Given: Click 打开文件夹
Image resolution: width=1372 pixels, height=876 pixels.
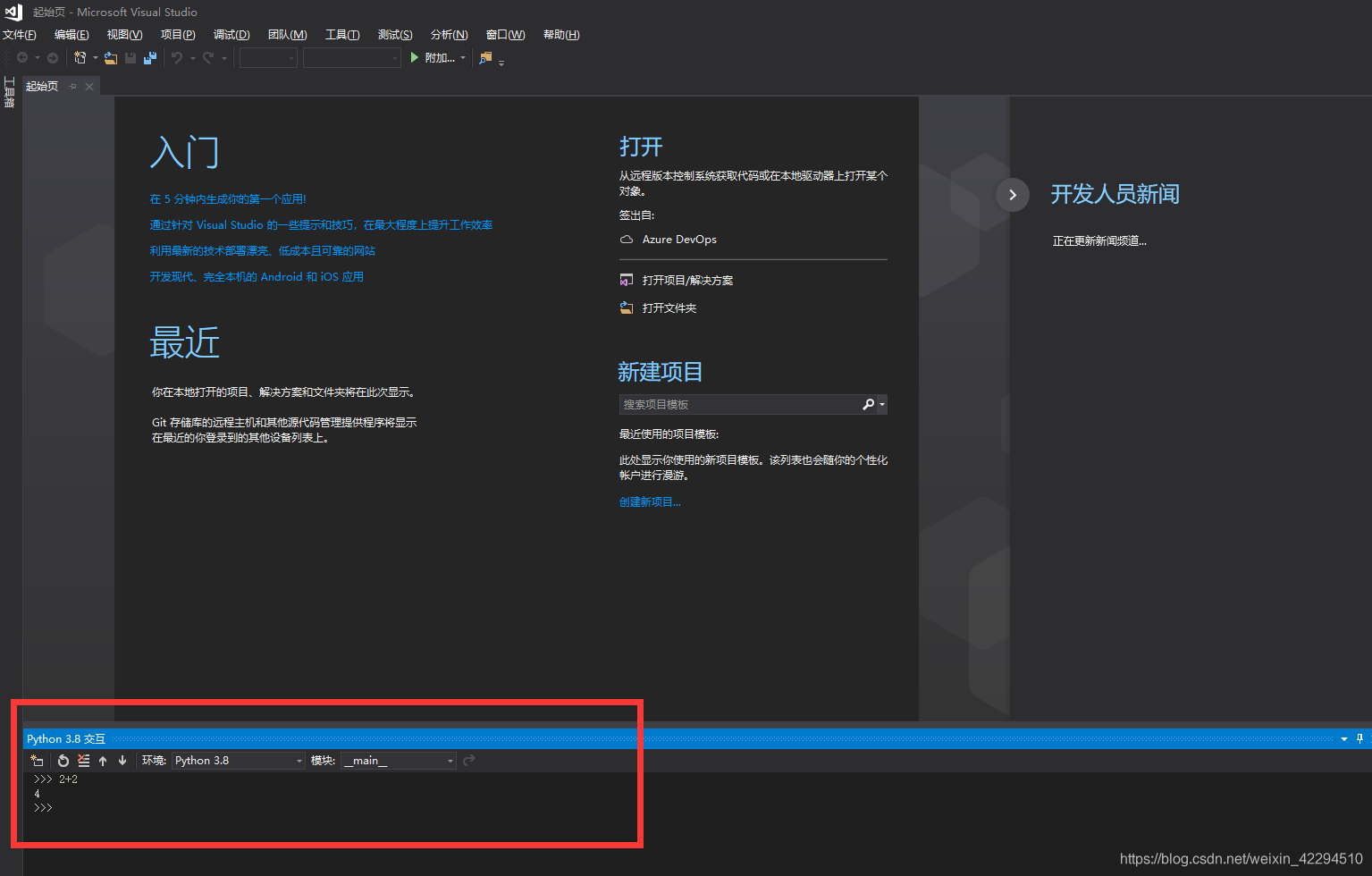Looking at the screenshot, I should coord(669,308).
